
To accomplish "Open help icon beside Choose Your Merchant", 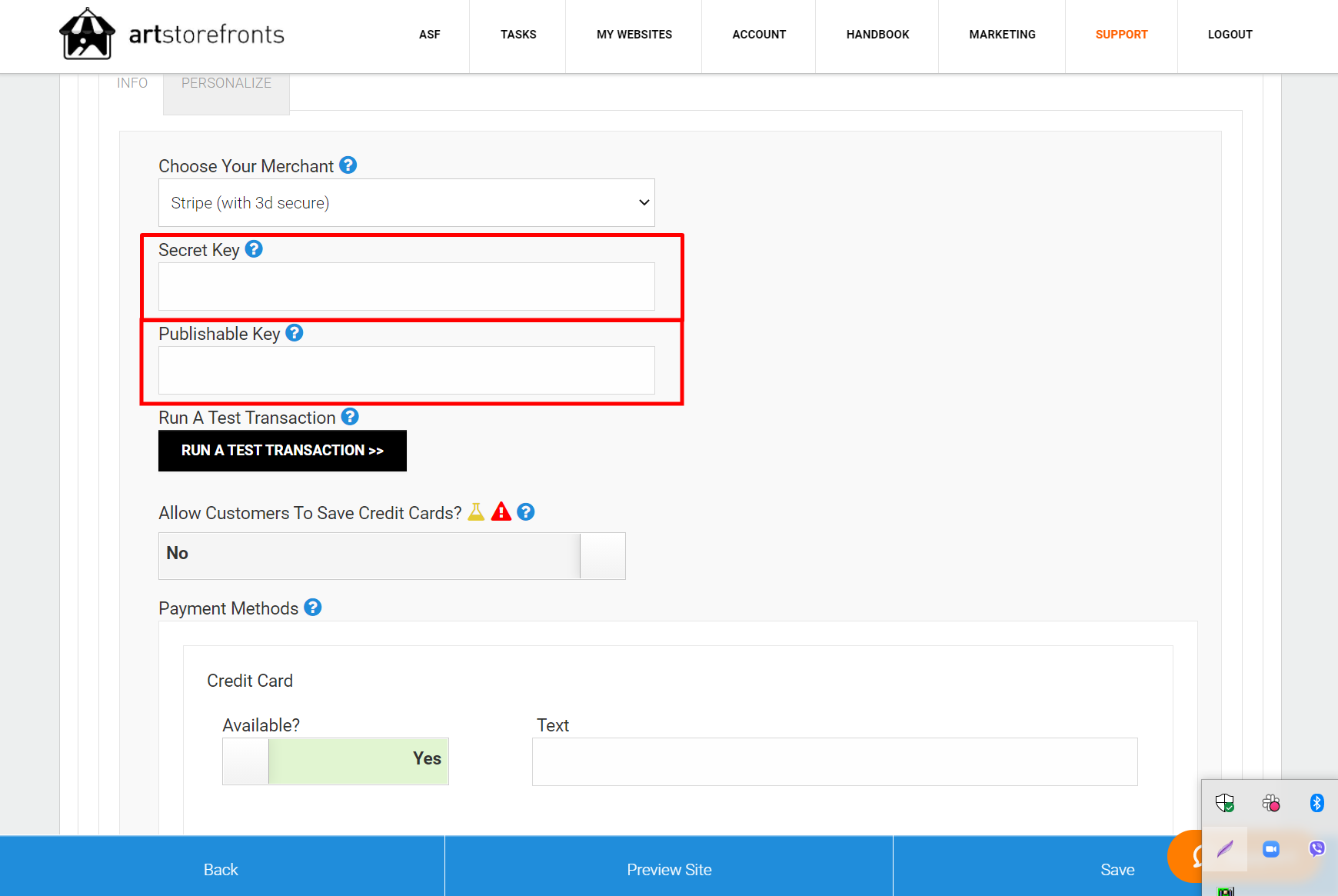I will click(x=348, y=165).
